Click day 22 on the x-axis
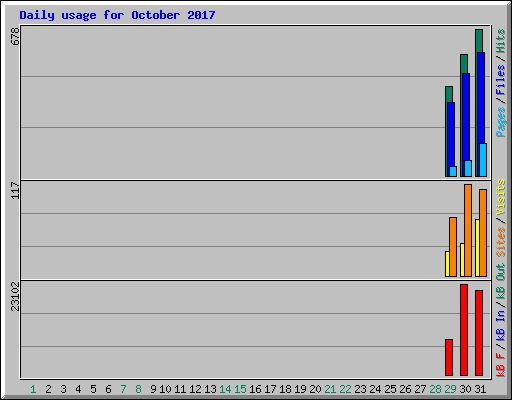The image size is (512, 400). (345, 389)
